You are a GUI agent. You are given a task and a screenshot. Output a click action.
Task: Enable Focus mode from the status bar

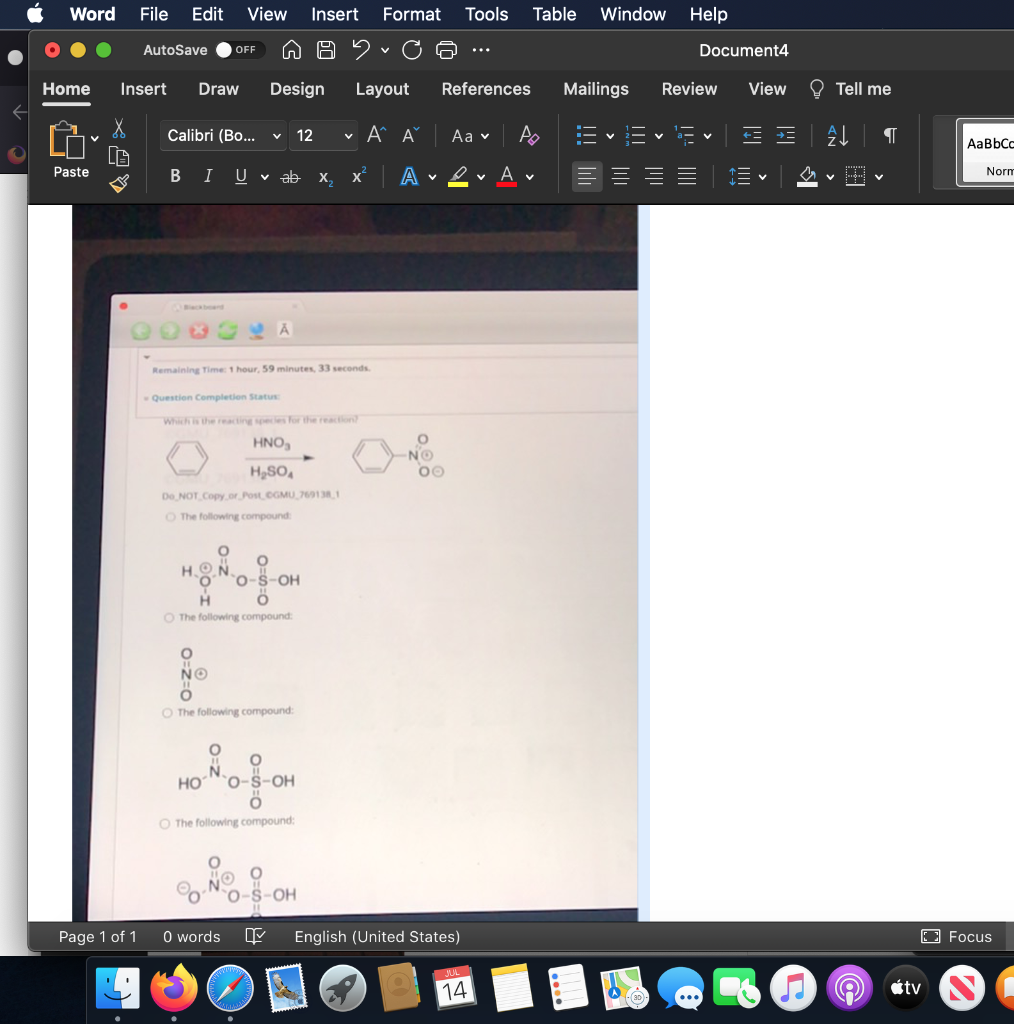click(955, 937)
